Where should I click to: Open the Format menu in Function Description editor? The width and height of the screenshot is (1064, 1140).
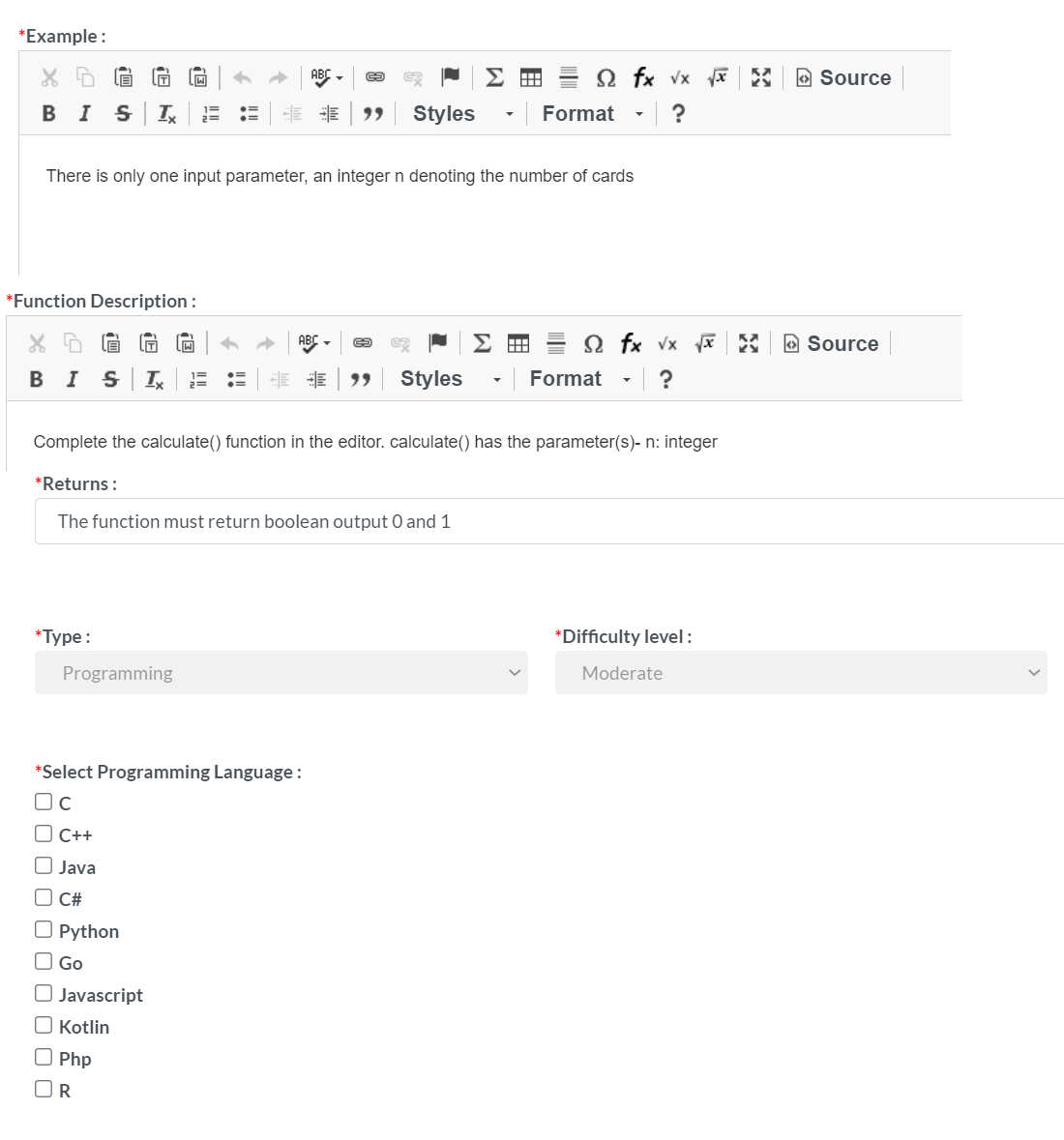tap(579, 379)
